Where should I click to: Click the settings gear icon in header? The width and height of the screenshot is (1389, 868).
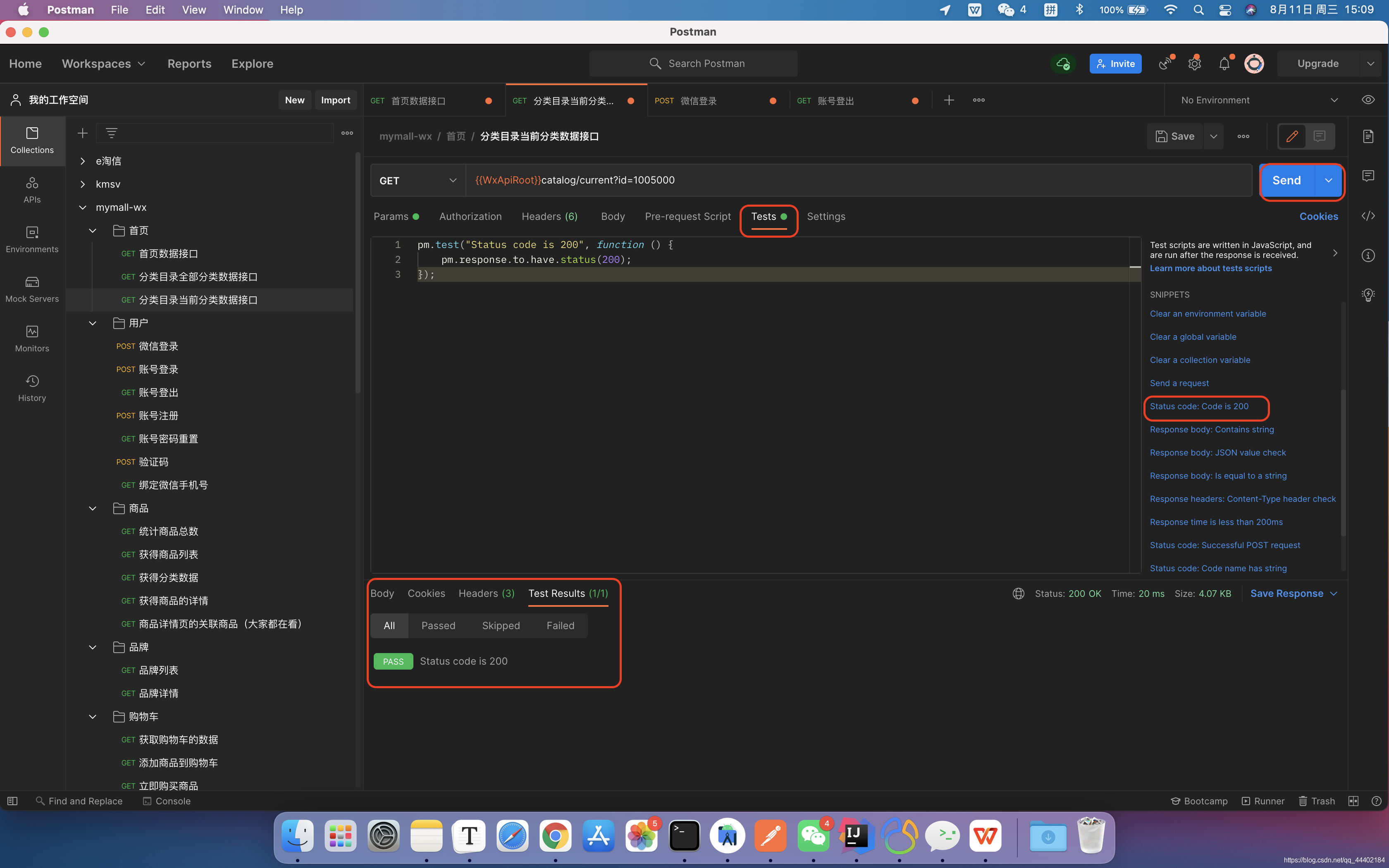(x=1194, y=64)
